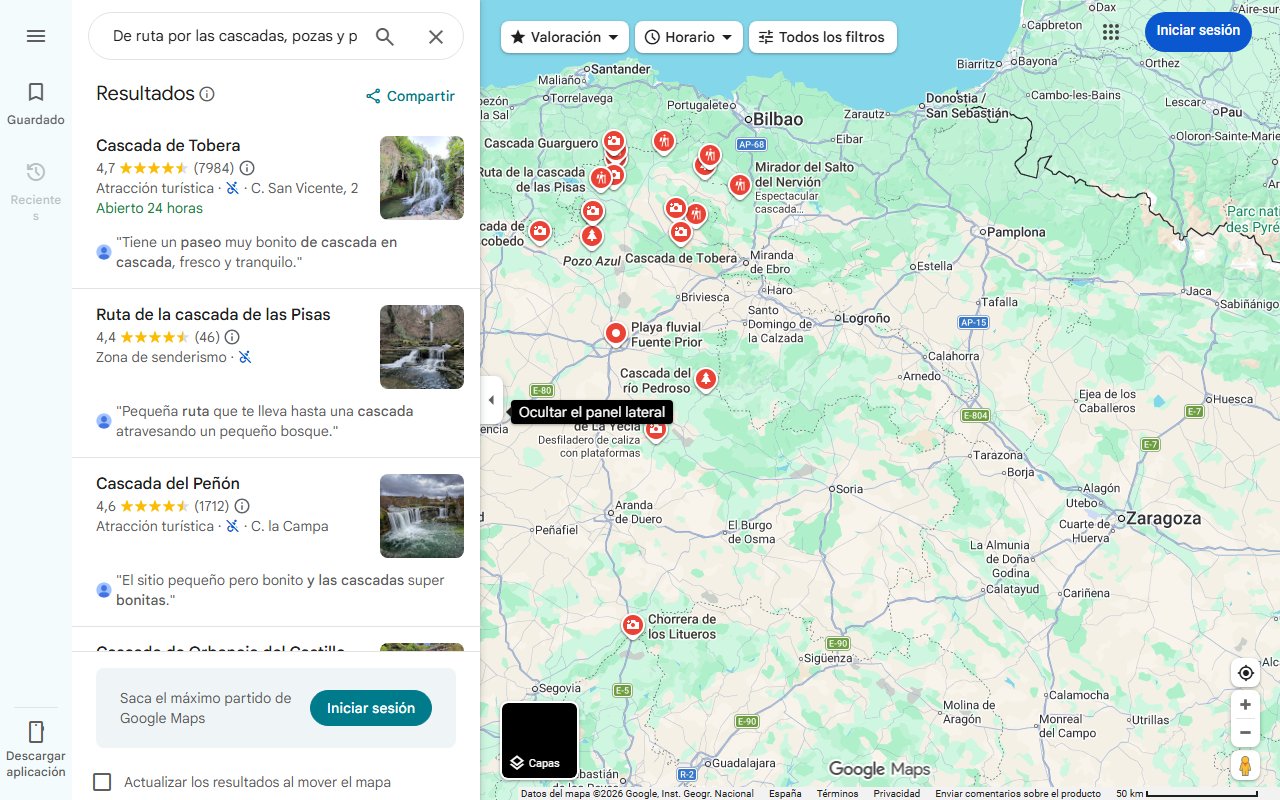This screenshot has height=800, width=1280.
Task: Zoom in using the plus control
Action: tap(1245, 704)
